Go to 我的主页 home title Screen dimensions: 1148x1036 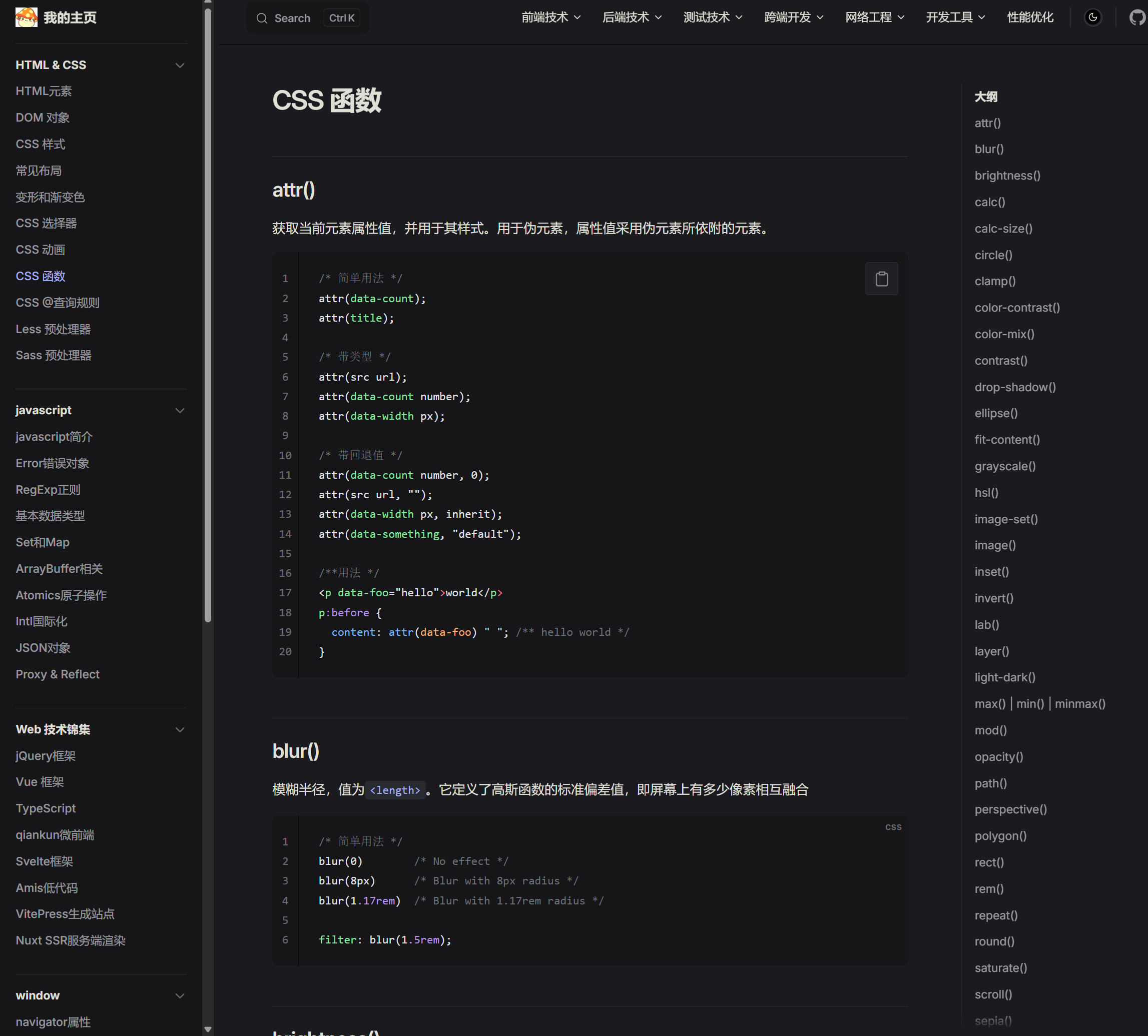tap(70, 18)
